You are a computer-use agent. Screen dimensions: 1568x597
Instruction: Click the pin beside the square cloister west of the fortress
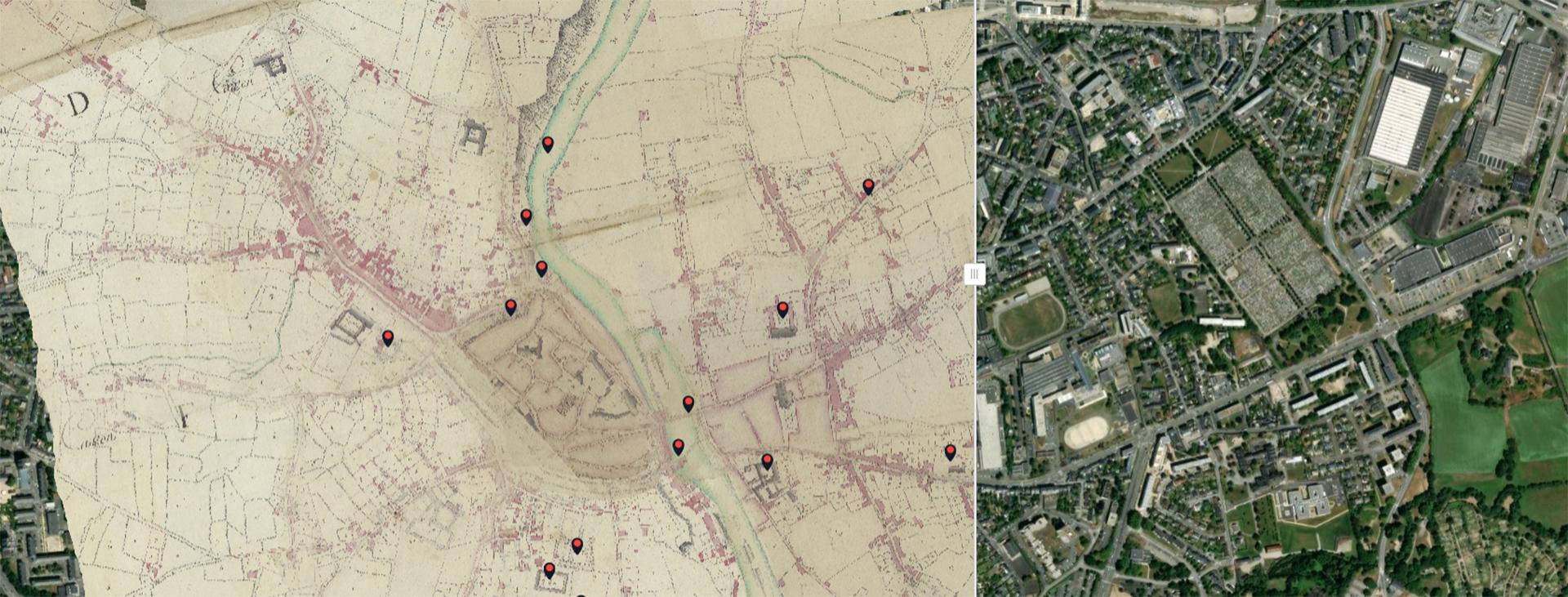point(388,338)
